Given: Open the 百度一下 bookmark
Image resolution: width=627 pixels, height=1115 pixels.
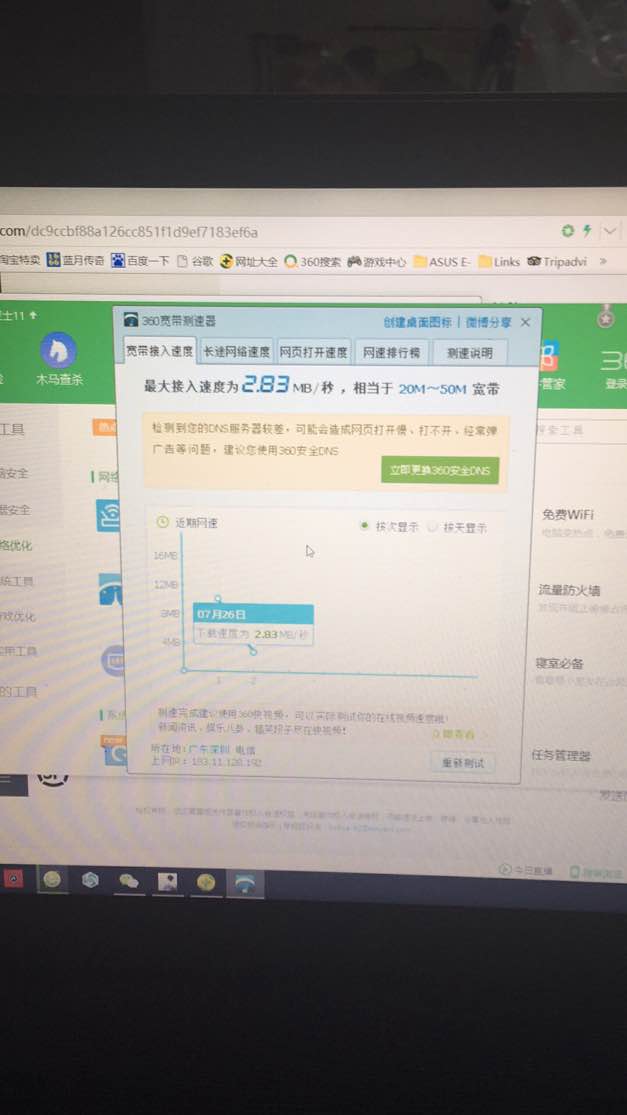Looking at the screenshot, I should [140, 261].
